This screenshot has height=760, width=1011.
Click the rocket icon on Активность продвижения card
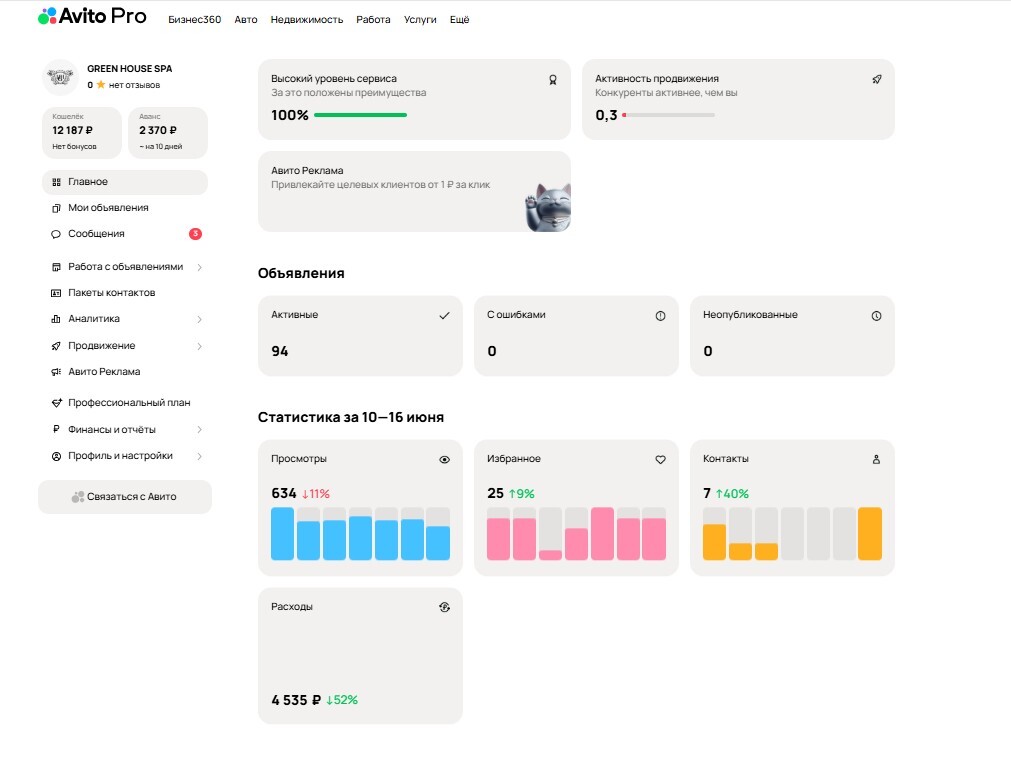click(877, 79)
